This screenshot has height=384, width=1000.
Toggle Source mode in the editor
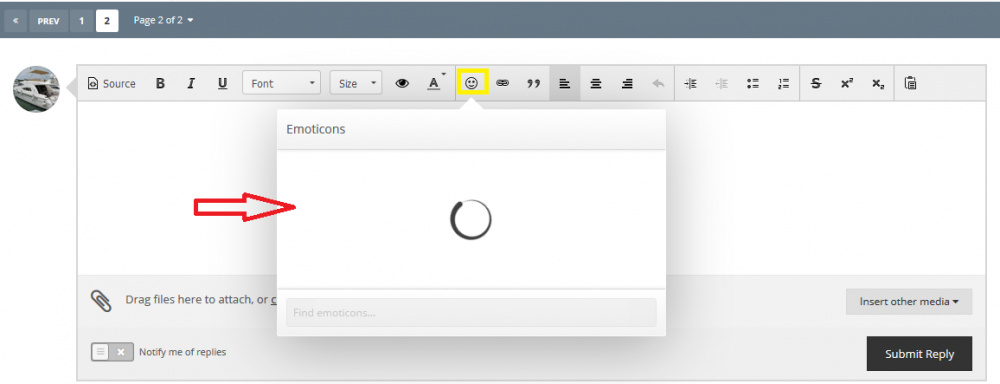point(112,84)
